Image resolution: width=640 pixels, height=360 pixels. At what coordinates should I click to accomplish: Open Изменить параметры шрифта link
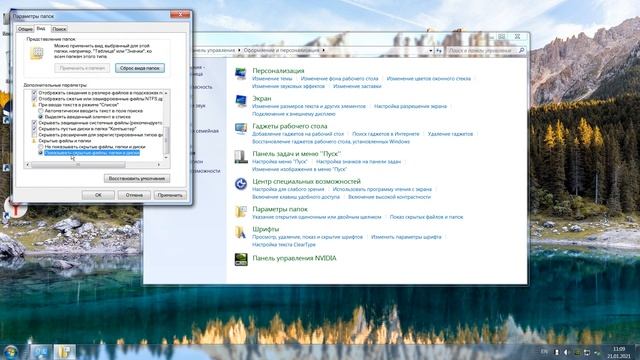(x=406, y=237)
